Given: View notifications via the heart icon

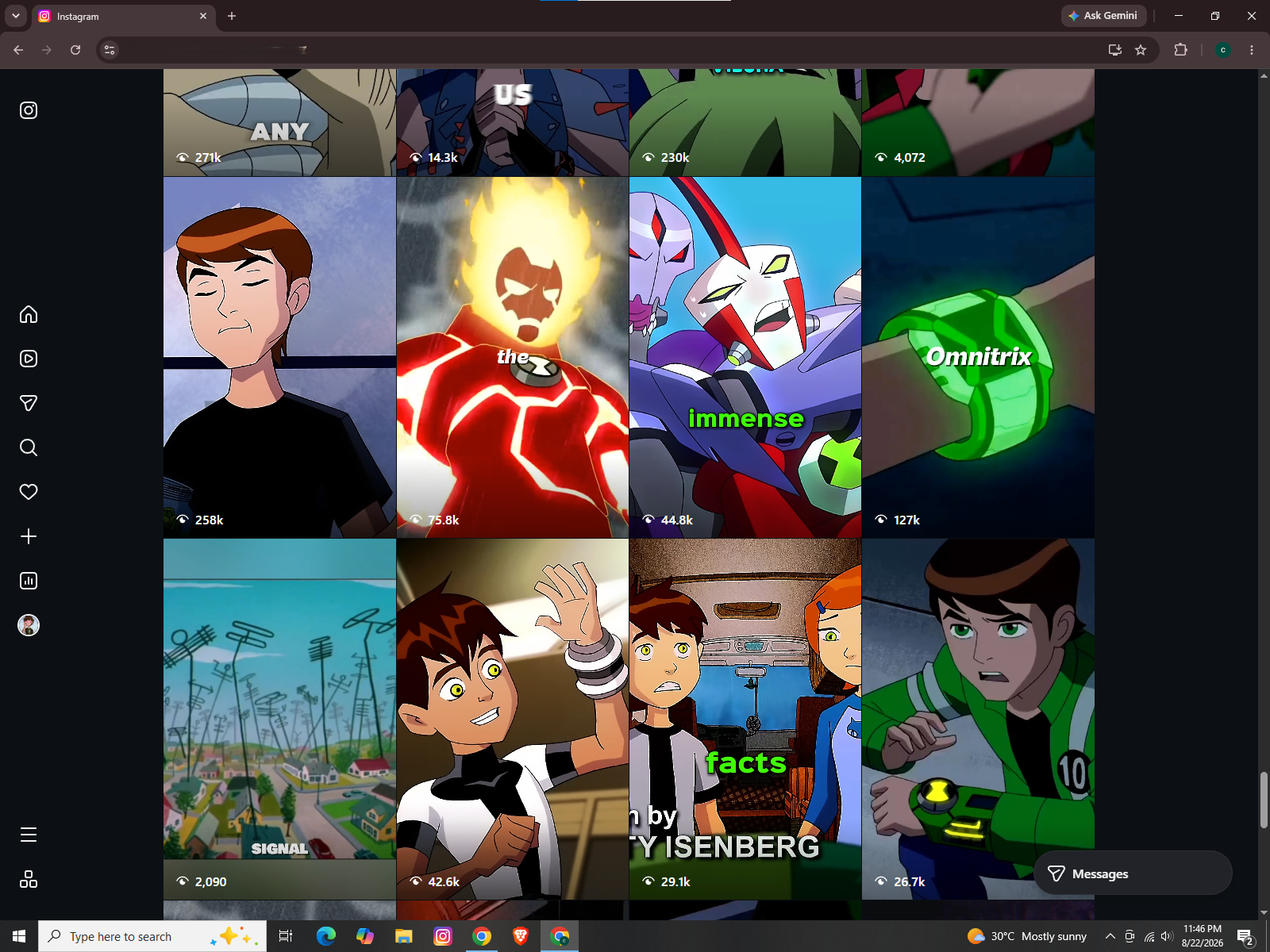Looking at the screenshot, I should [29, 492].
